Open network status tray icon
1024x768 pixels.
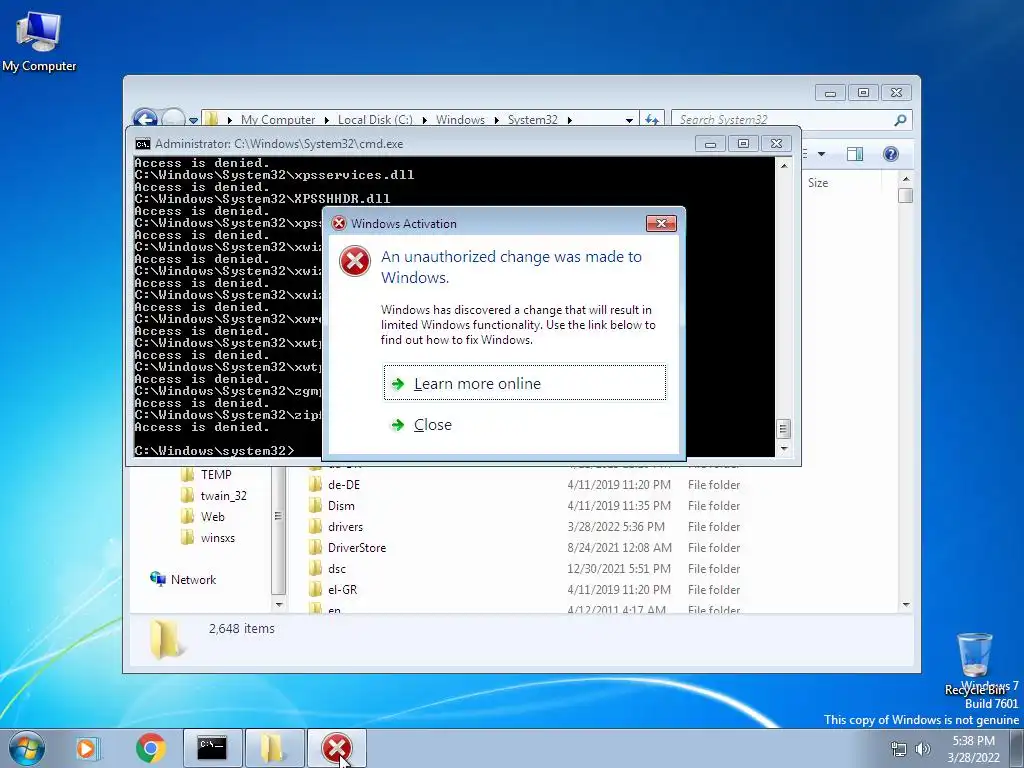[x=899, y=749]
